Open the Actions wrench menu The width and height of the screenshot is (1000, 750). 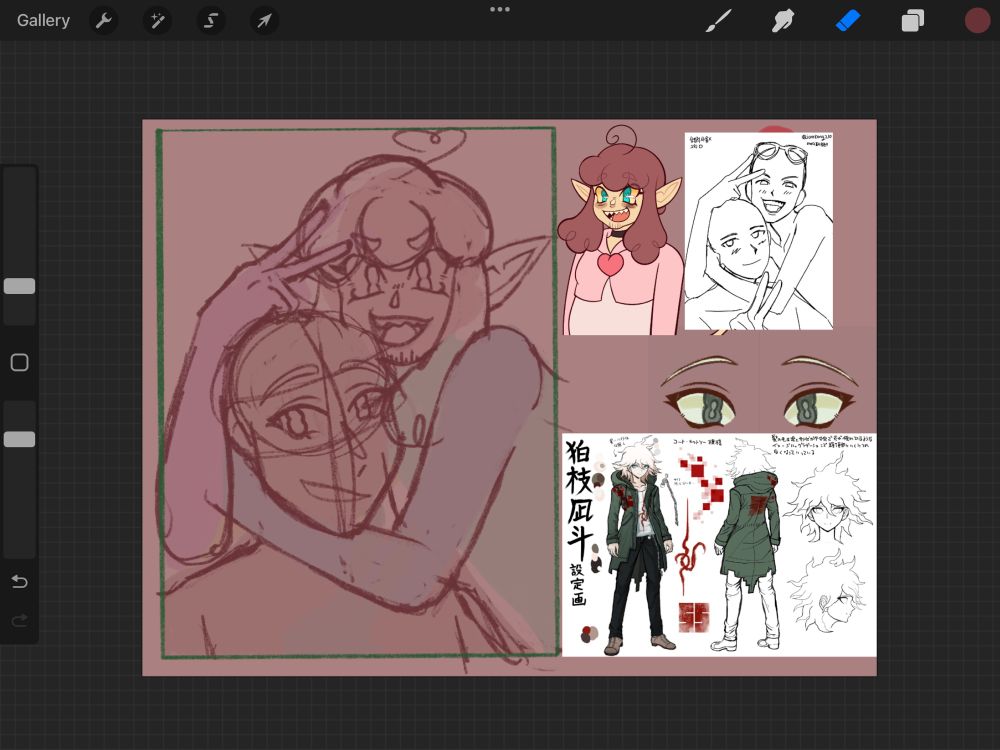pyautogui.click(x=103, y=21)
